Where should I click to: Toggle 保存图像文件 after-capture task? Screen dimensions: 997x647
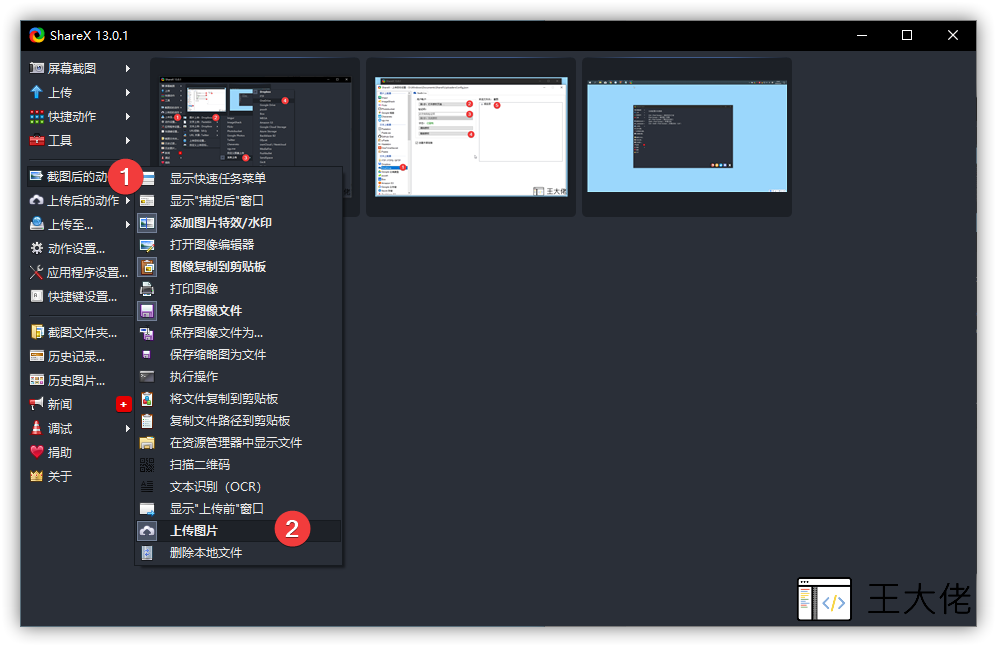(238, 311)
